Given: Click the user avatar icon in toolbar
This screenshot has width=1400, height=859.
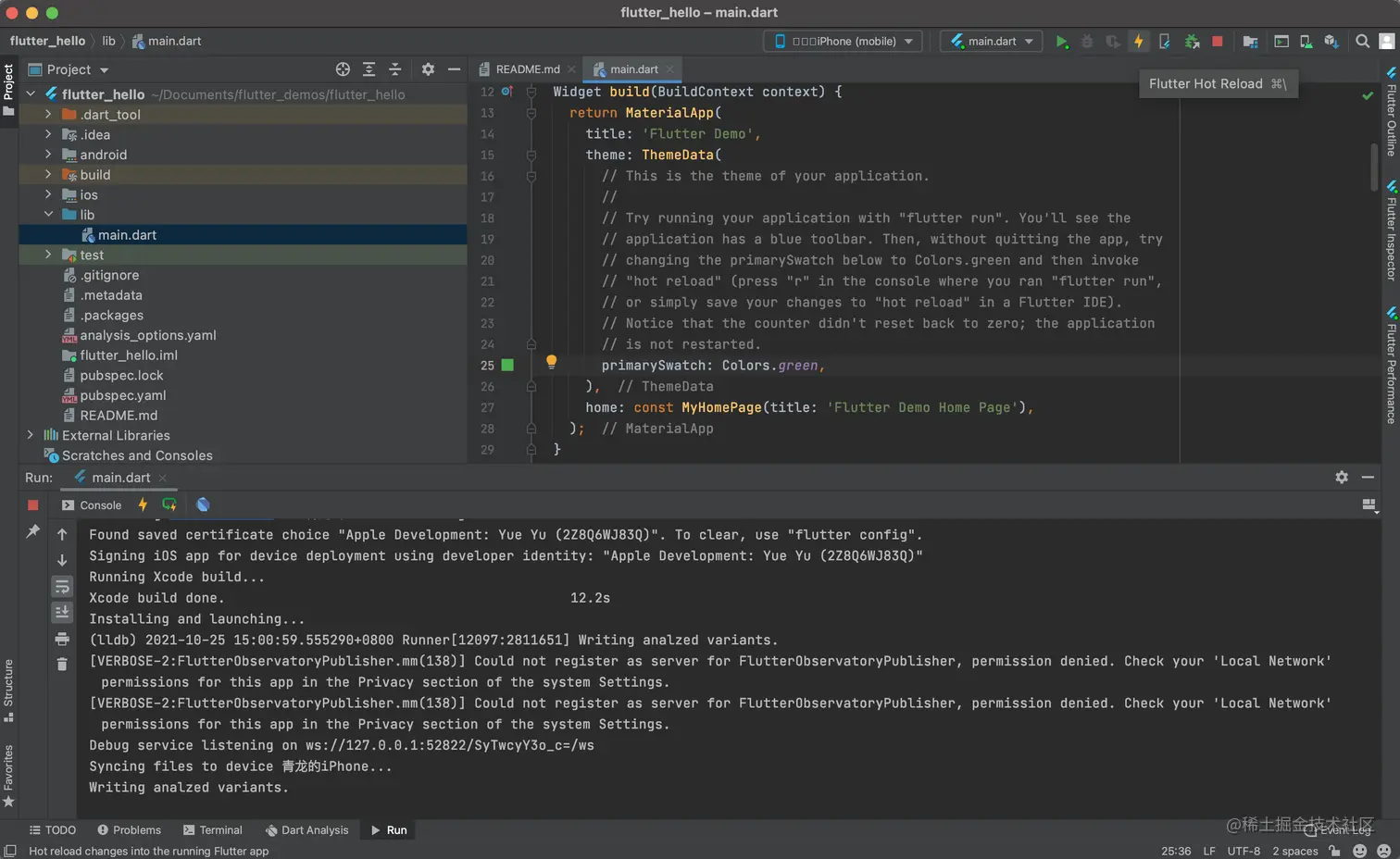Looking at the screenshot, I should click(1387, 42).
